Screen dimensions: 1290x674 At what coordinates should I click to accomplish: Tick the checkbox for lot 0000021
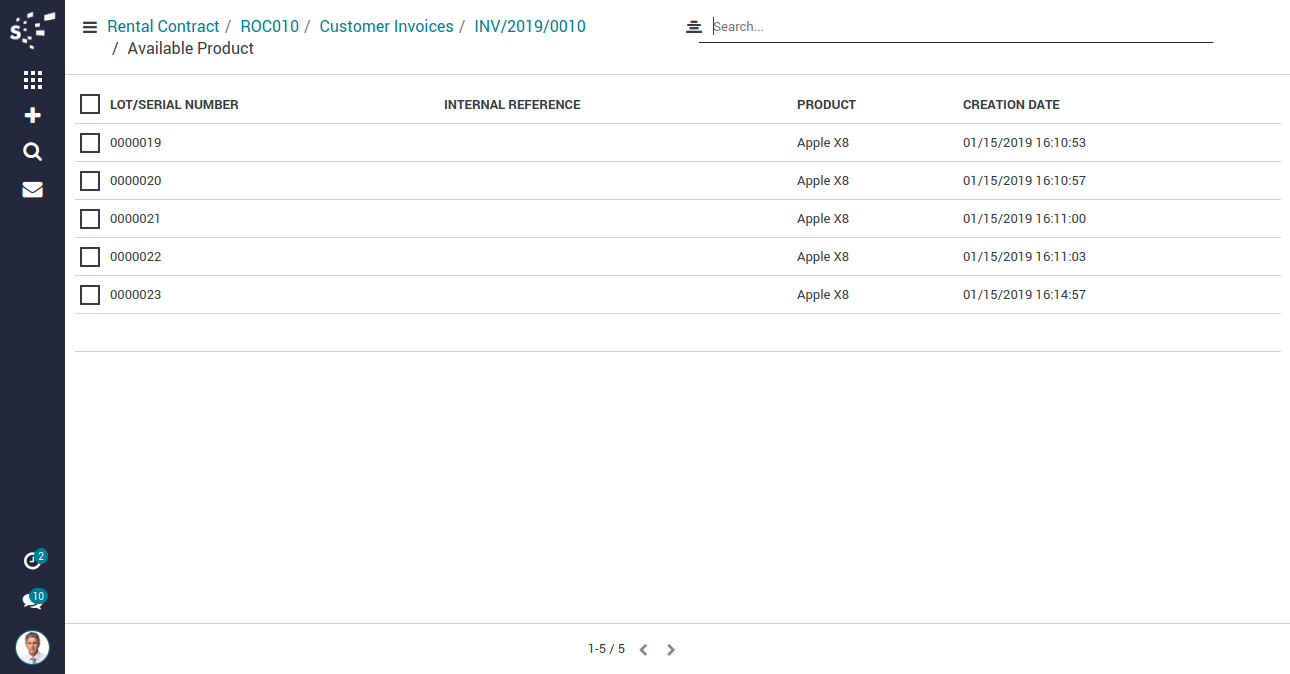[90, 219]
